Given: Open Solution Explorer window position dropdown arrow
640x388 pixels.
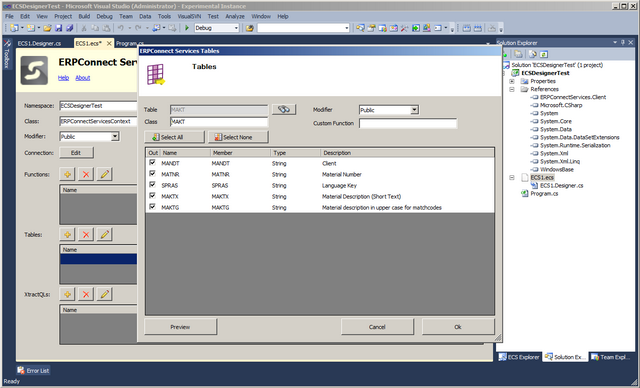Looking at the screenshot, I should pyautogui.click(x=615, y=42).
